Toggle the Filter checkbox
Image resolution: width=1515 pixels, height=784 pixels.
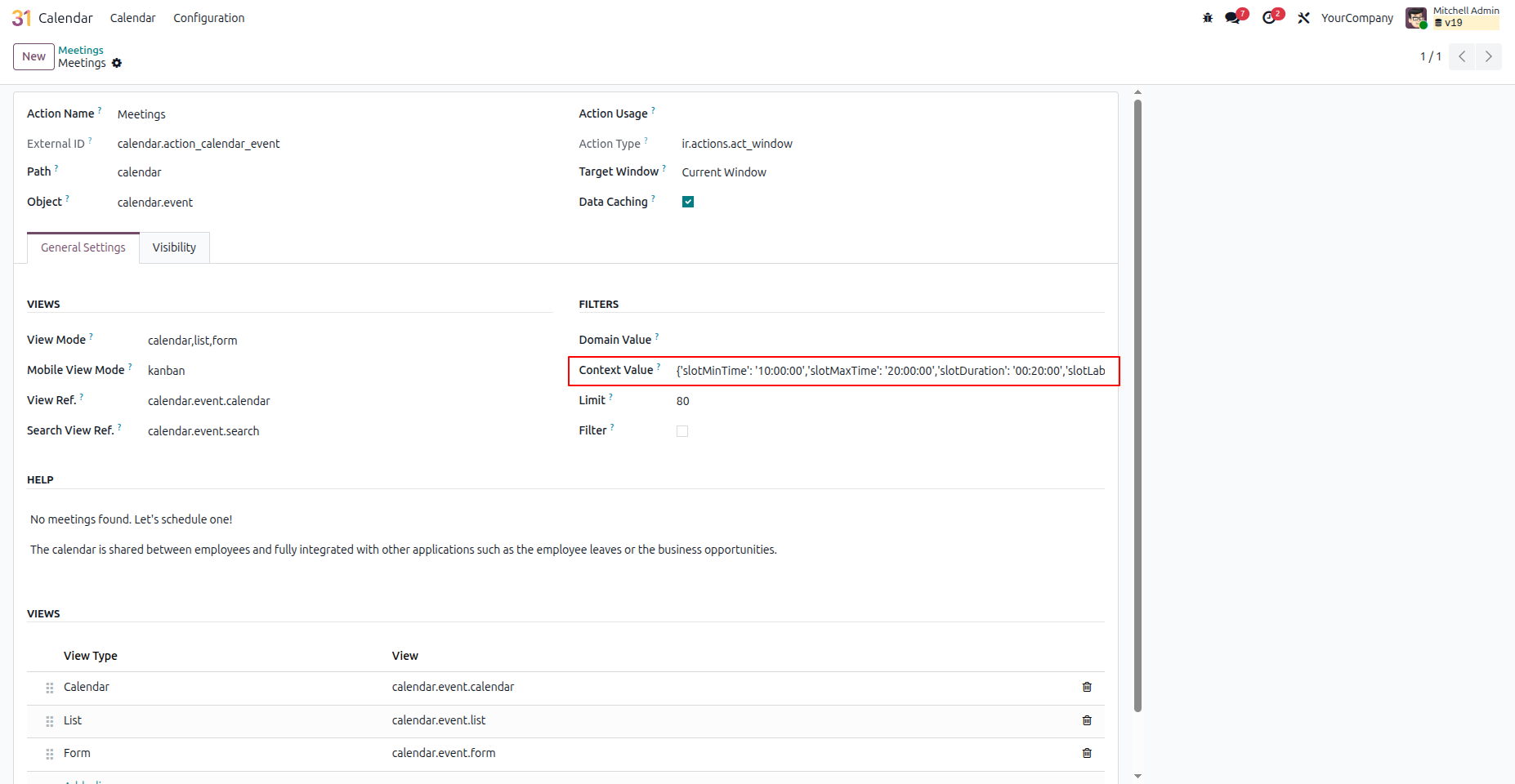pos(682,431)
